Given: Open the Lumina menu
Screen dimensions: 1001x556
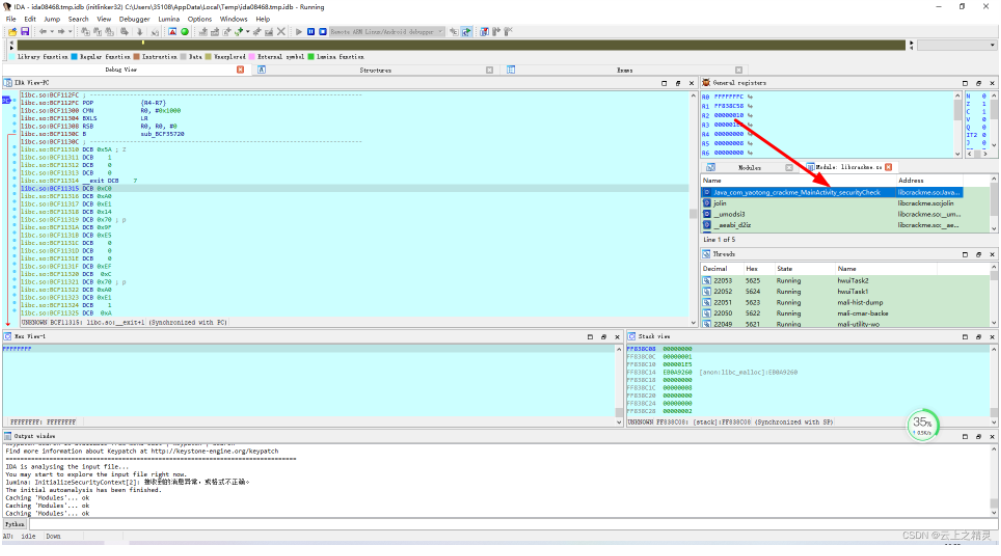Looking at the screenshot, I should click(x=169, y=19).
